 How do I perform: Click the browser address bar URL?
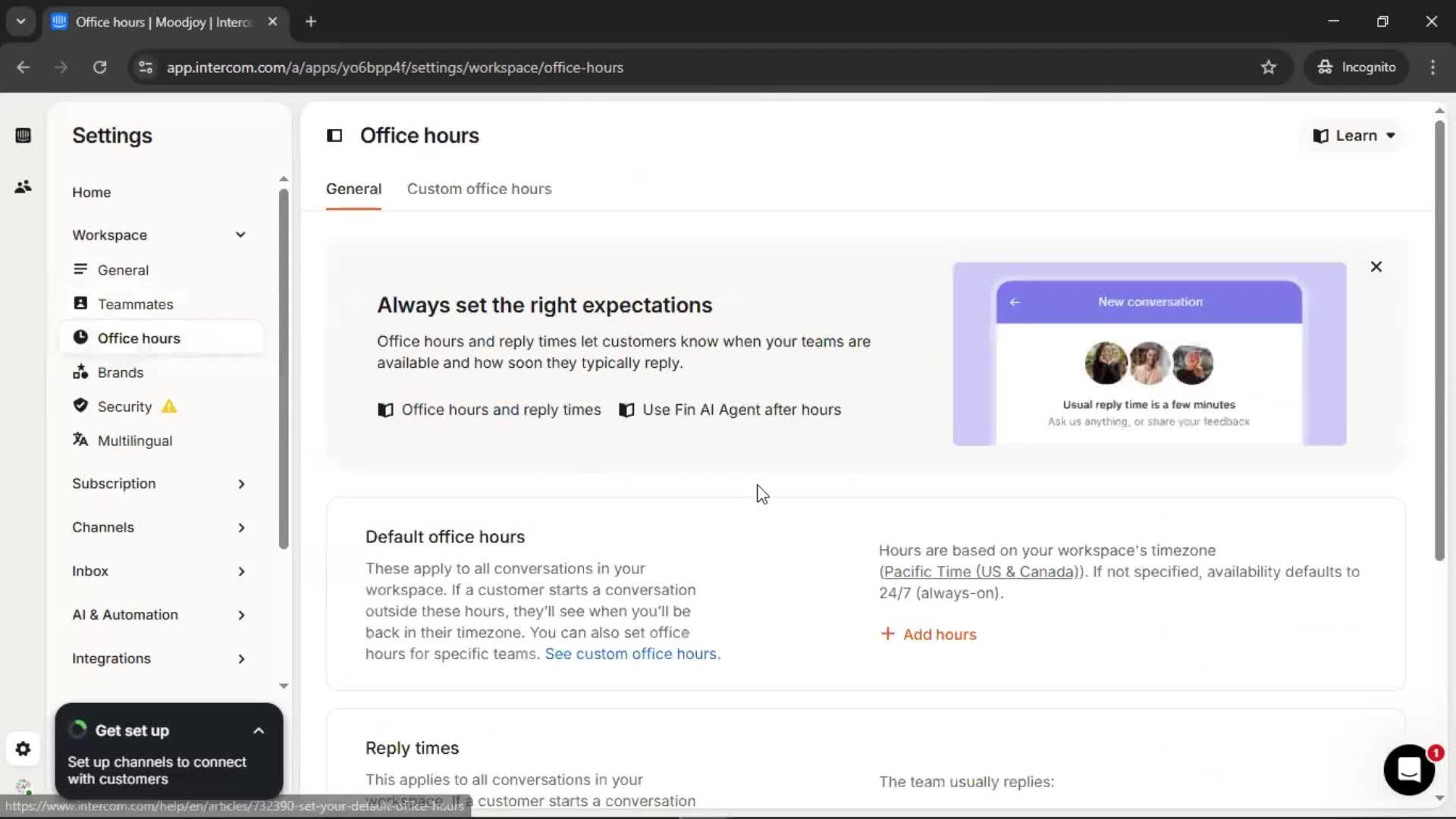[x=395, y=67]
